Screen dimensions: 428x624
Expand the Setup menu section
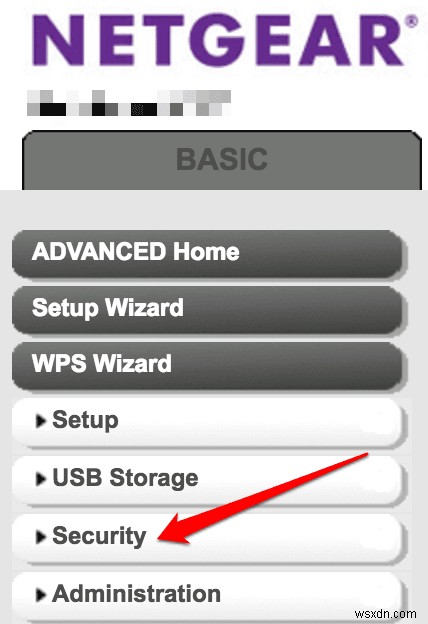tap(207, 423)
